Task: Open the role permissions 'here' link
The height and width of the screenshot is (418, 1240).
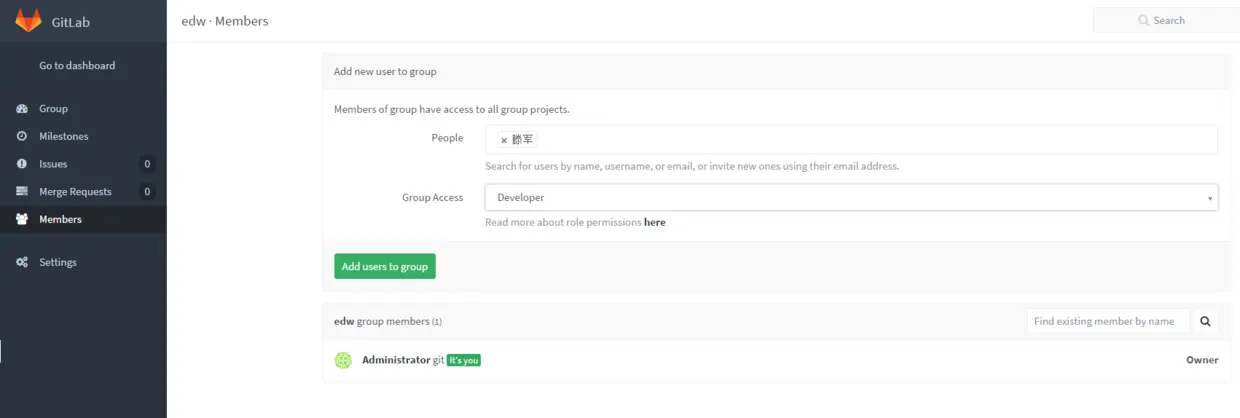Action: coord(654,222)
